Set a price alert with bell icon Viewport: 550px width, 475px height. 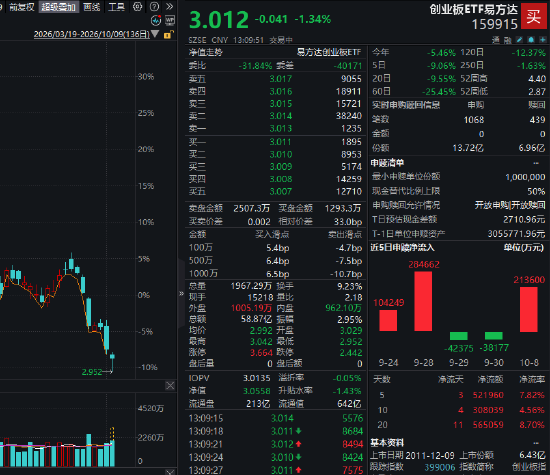pyautogui.click(x=531, y=40)
